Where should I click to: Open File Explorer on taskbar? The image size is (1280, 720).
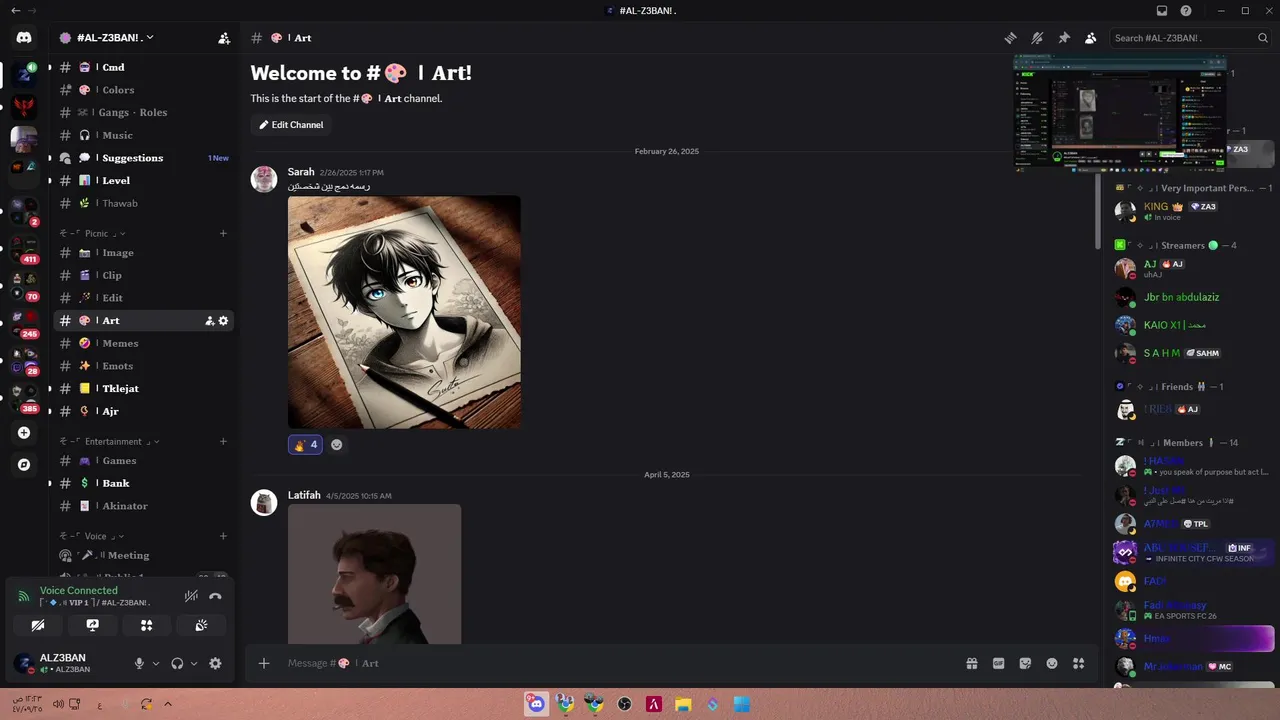tap(683, 704)
